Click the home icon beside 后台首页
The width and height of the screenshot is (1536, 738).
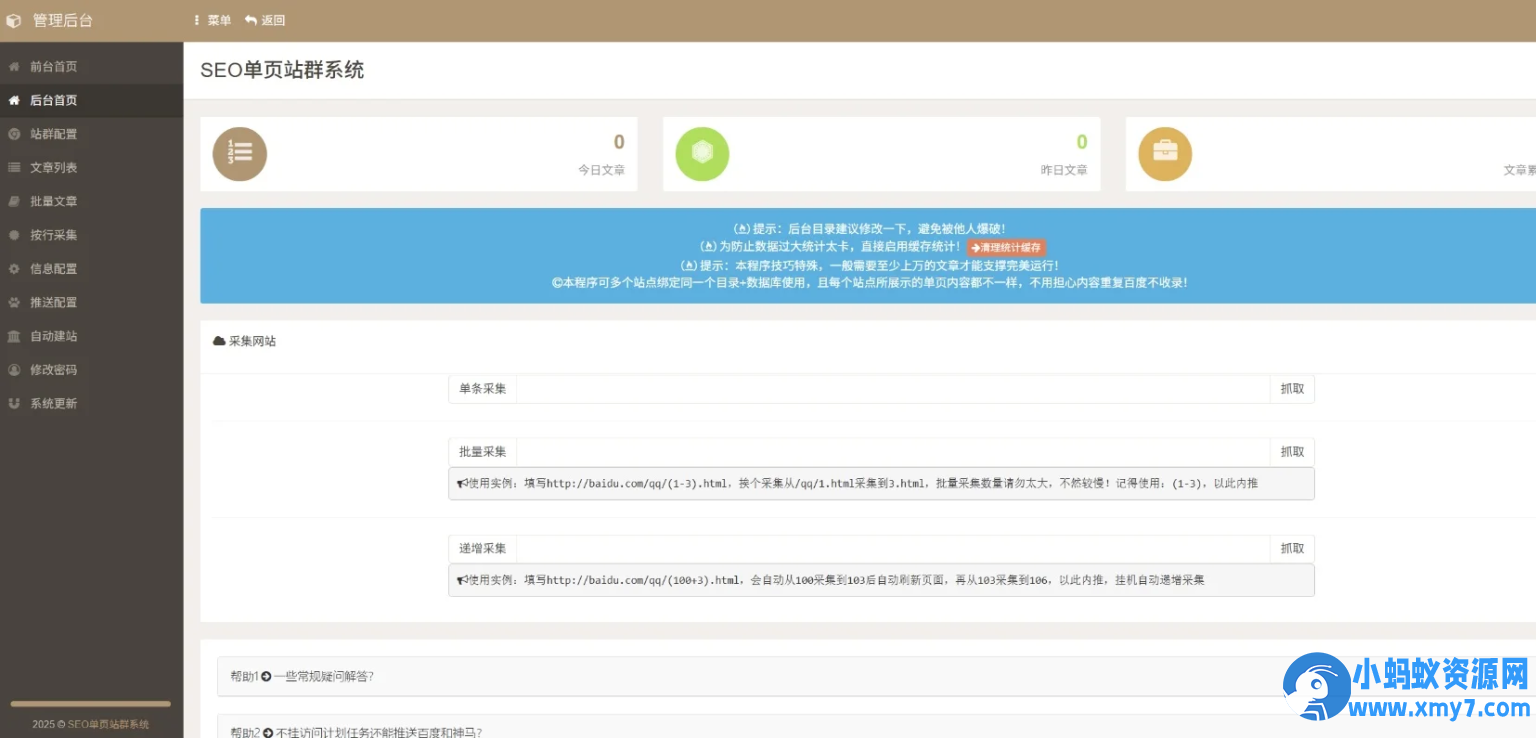click(14, 100)
